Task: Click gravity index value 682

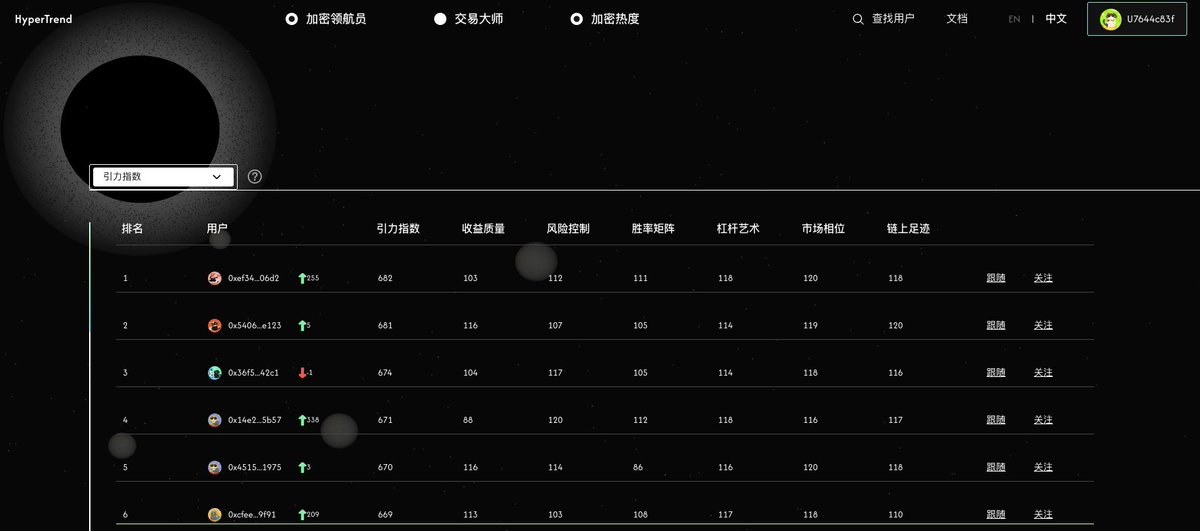Action: point(385,278)
